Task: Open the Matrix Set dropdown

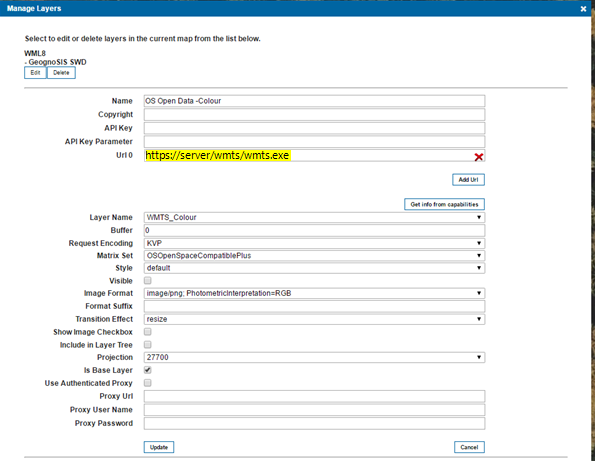Action: 314,256
